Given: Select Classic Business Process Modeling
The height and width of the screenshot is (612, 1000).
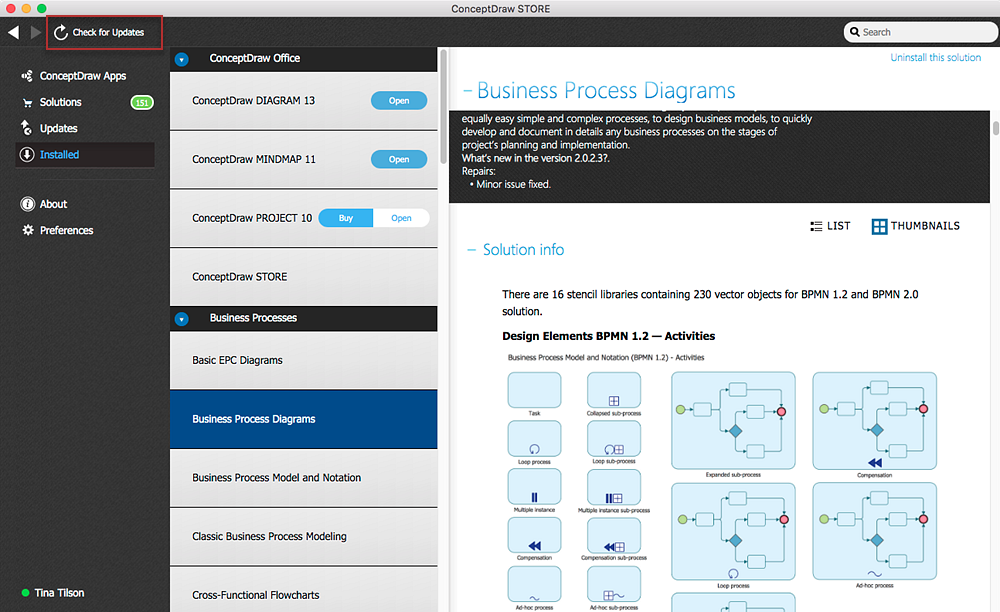Looking at the screenshot, I should point(304,536).
